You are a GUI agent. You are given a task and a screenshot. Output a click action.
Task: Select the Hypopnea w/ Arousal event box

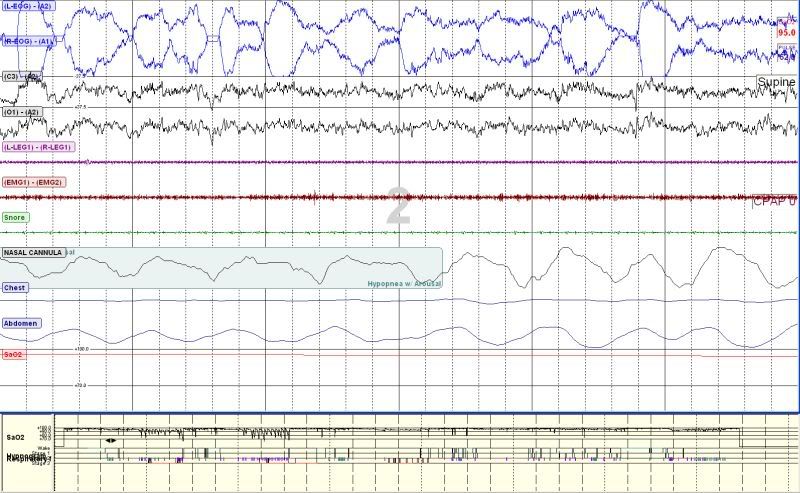click(221, 268)
